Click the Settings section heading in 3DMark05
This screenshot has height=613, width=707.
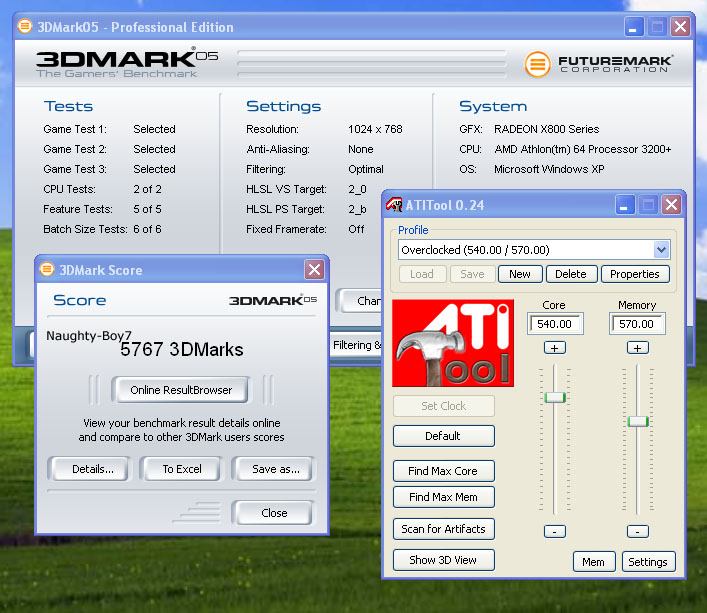pos(284,106)
